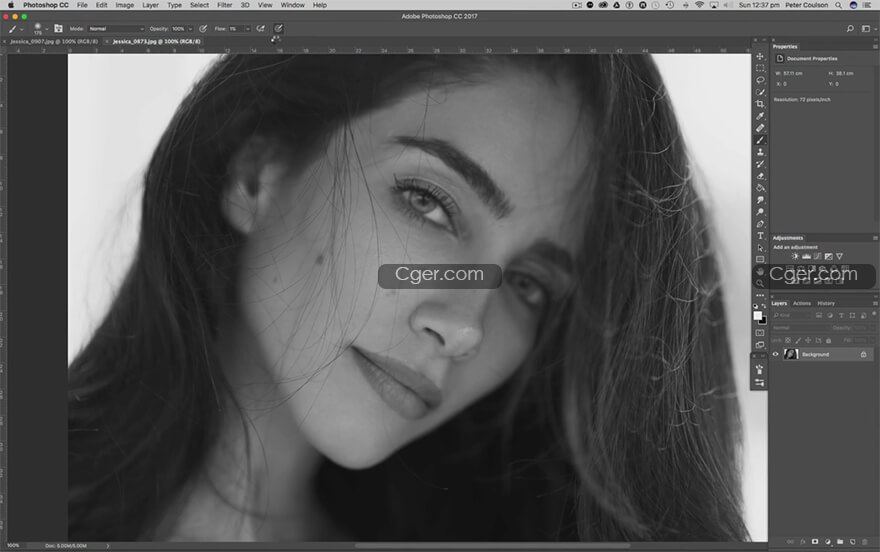Select the Quick Selection tool
The image size is (880, 552).
coord(760,92)
